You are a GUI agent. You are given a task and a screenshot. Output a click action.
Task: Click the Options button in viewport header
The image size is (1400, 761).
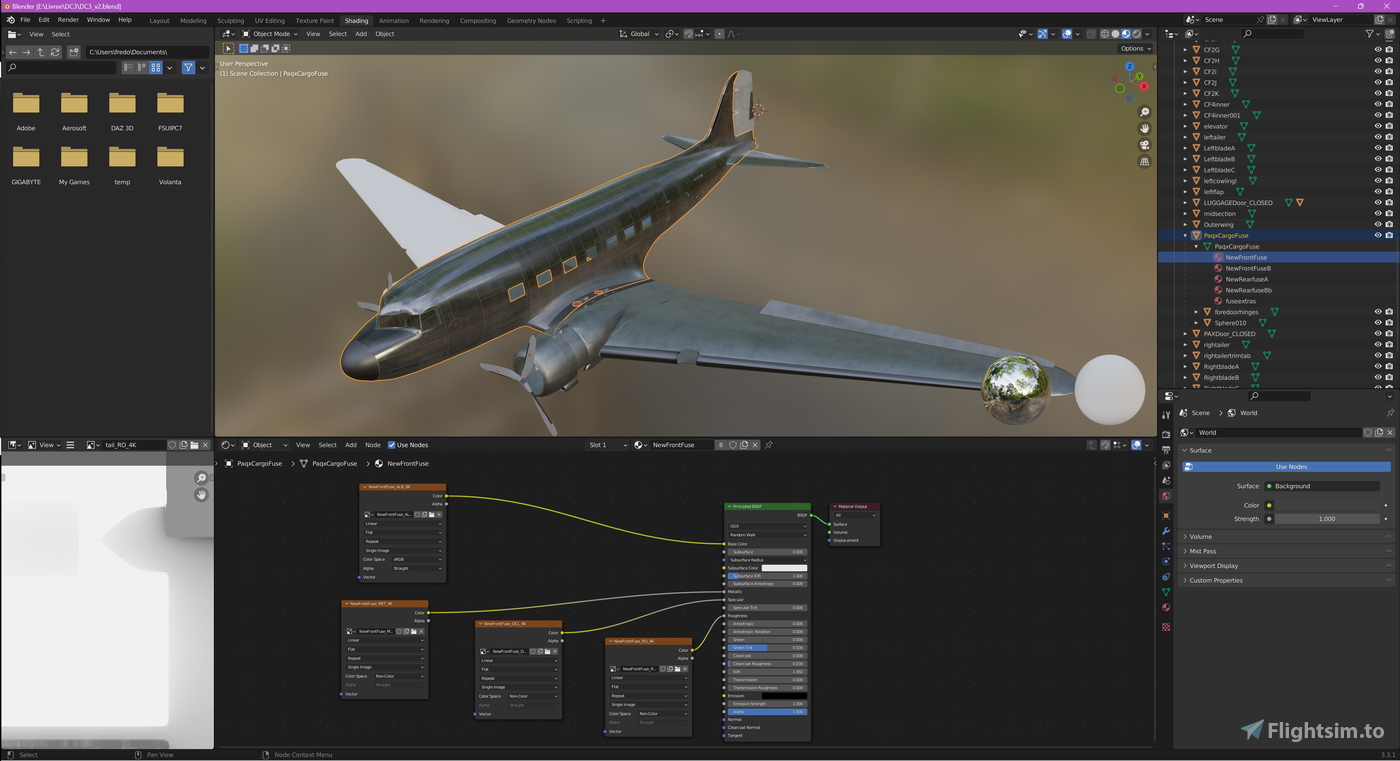point(1133,48)
